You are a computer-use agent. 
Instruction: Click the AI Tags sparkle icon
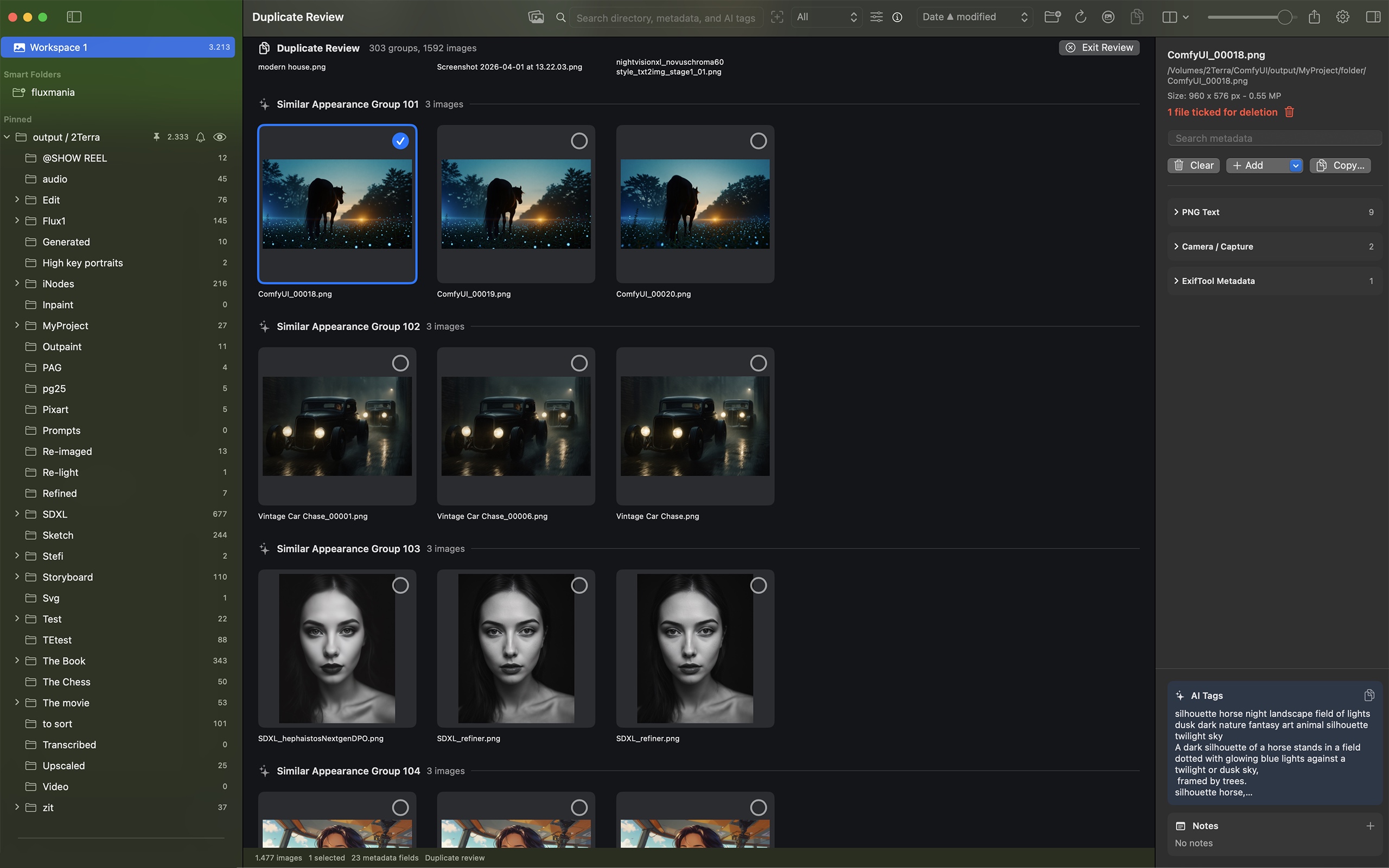tap(1180, 695)
